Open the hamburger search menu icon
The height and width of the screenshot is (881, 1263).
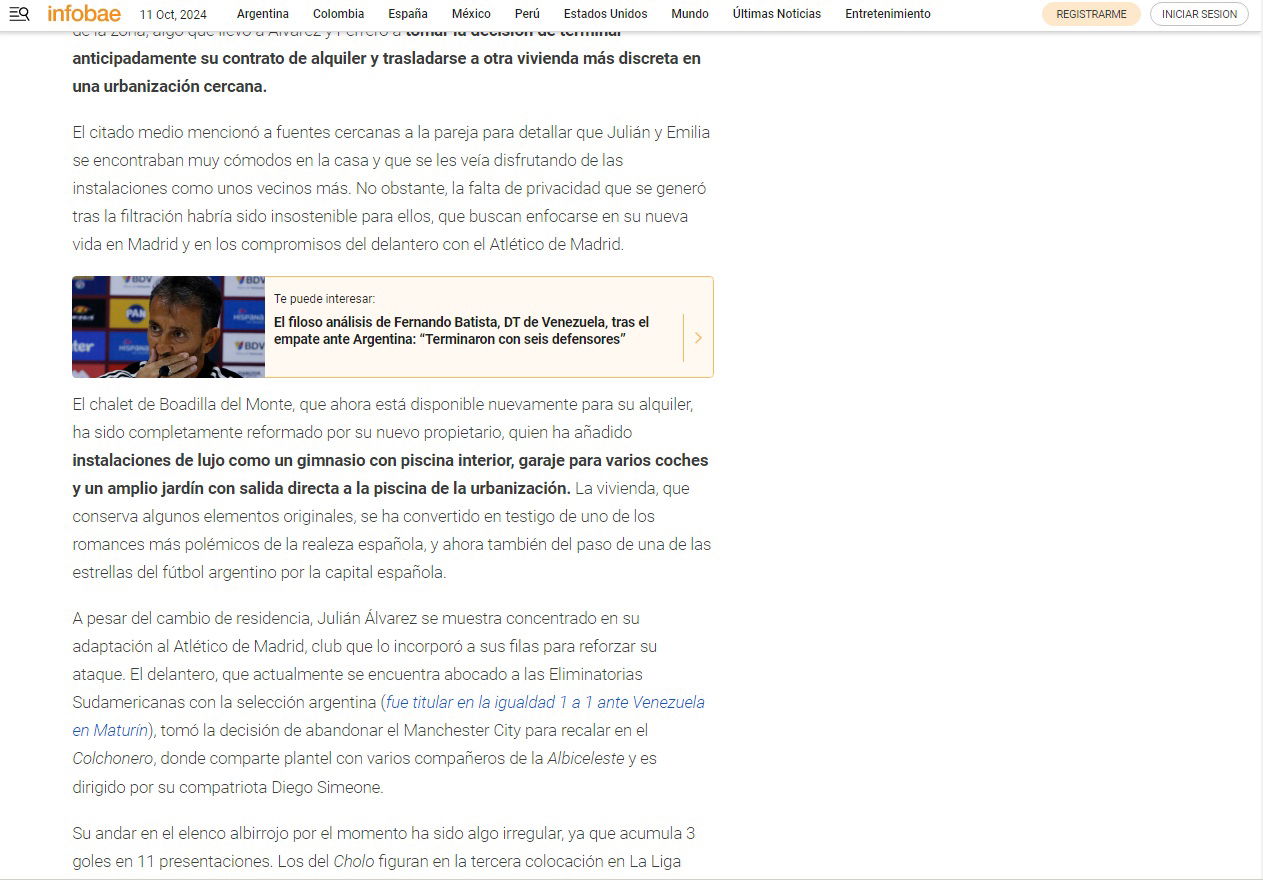19,14
